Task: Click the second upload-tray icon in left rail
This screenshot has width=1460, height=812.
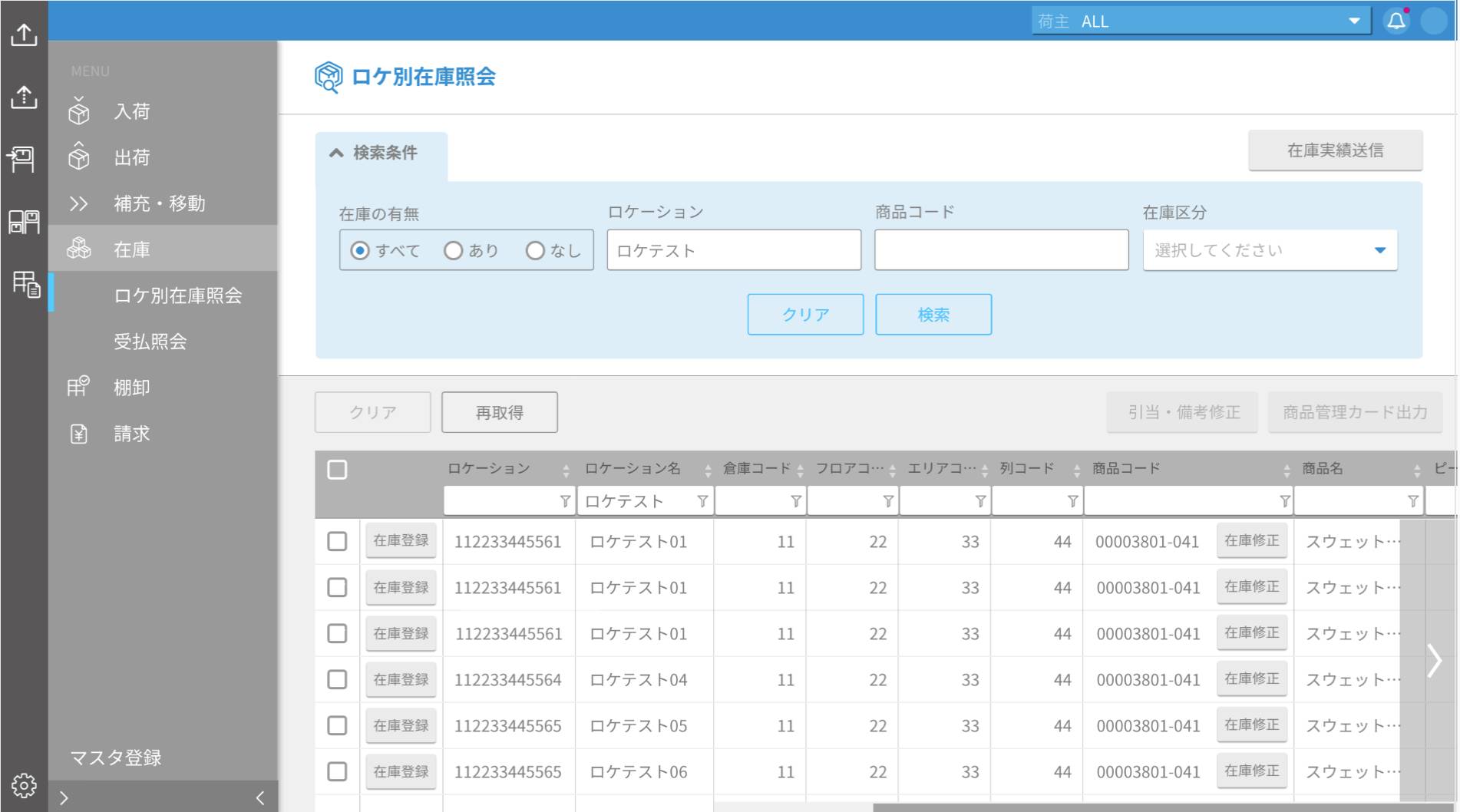Action: [x=24, y=97]
